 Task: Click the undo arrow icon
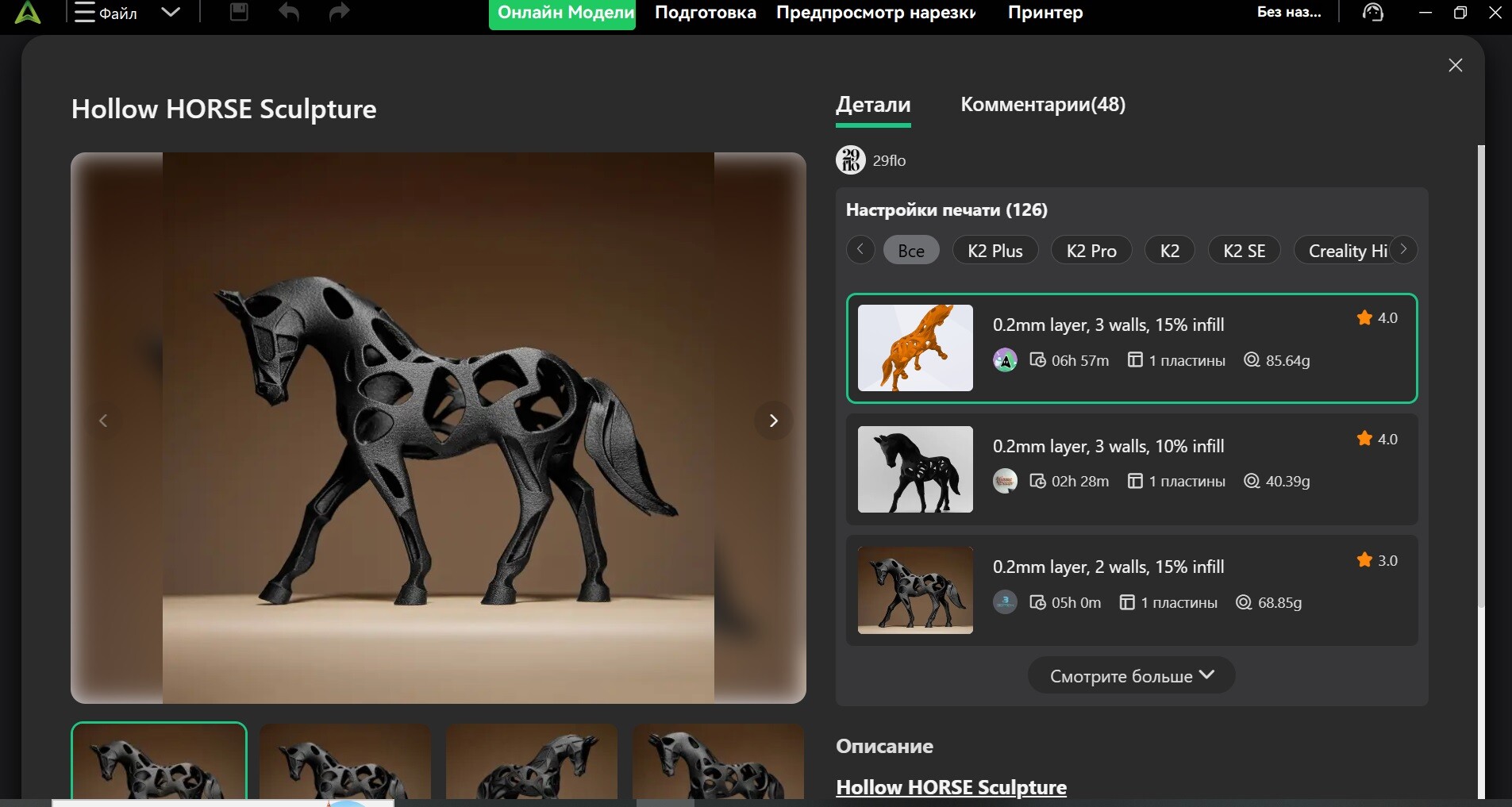(289, 12)
